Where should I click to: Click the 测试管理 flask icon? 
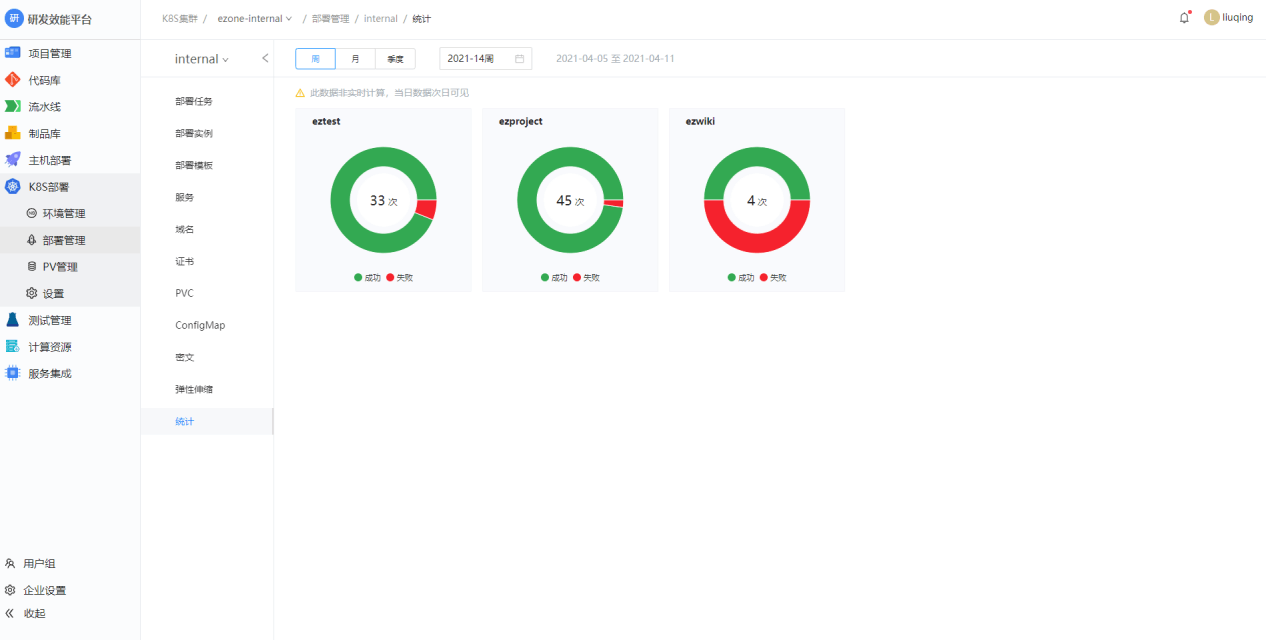coord(13,320)
